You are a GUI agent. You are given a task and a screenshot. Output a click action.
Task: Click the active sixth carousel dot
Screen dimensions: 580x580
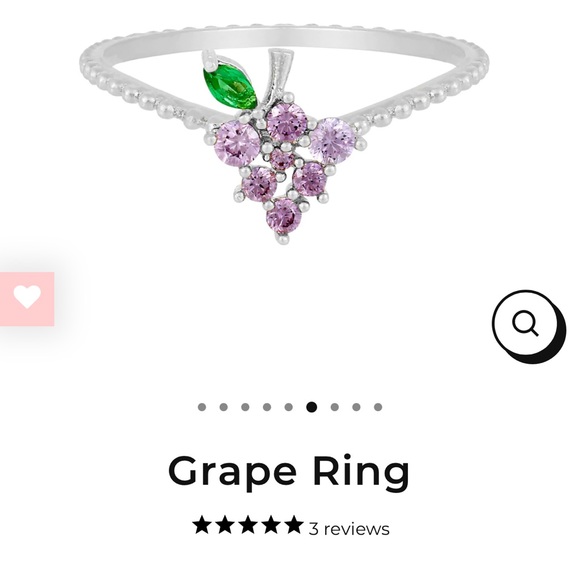click(312, 407)
